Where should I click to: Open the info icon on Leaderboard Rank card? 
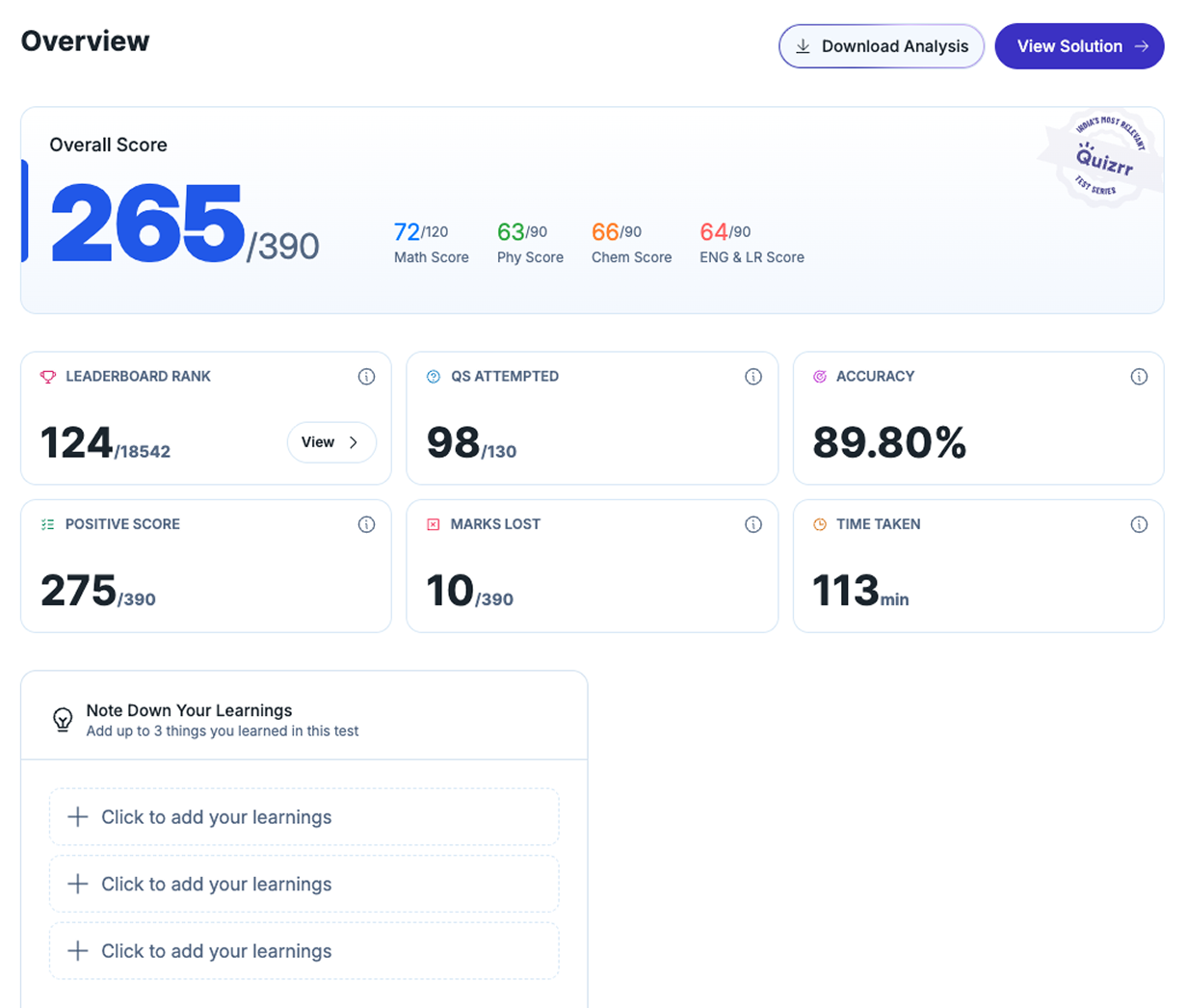pos(367,377)
